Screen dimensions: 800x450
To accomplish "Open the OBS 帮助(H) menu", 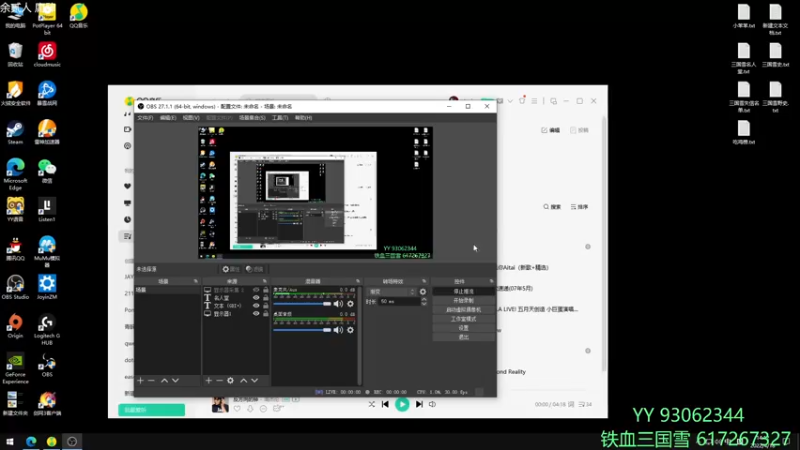I will (304, 118).
